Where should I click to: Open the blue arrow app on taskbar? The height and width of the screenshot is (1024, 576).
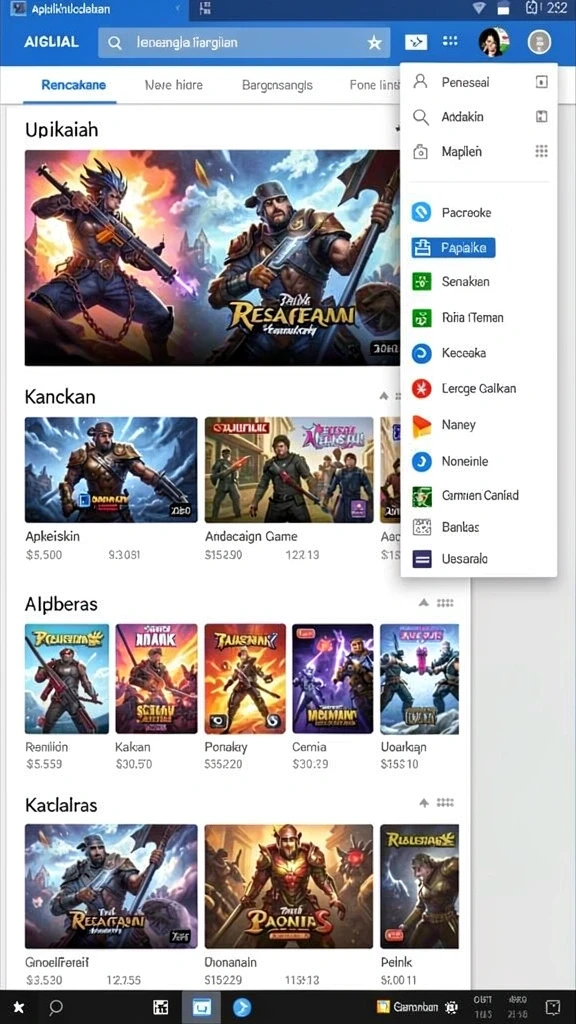coord(243,1007)
